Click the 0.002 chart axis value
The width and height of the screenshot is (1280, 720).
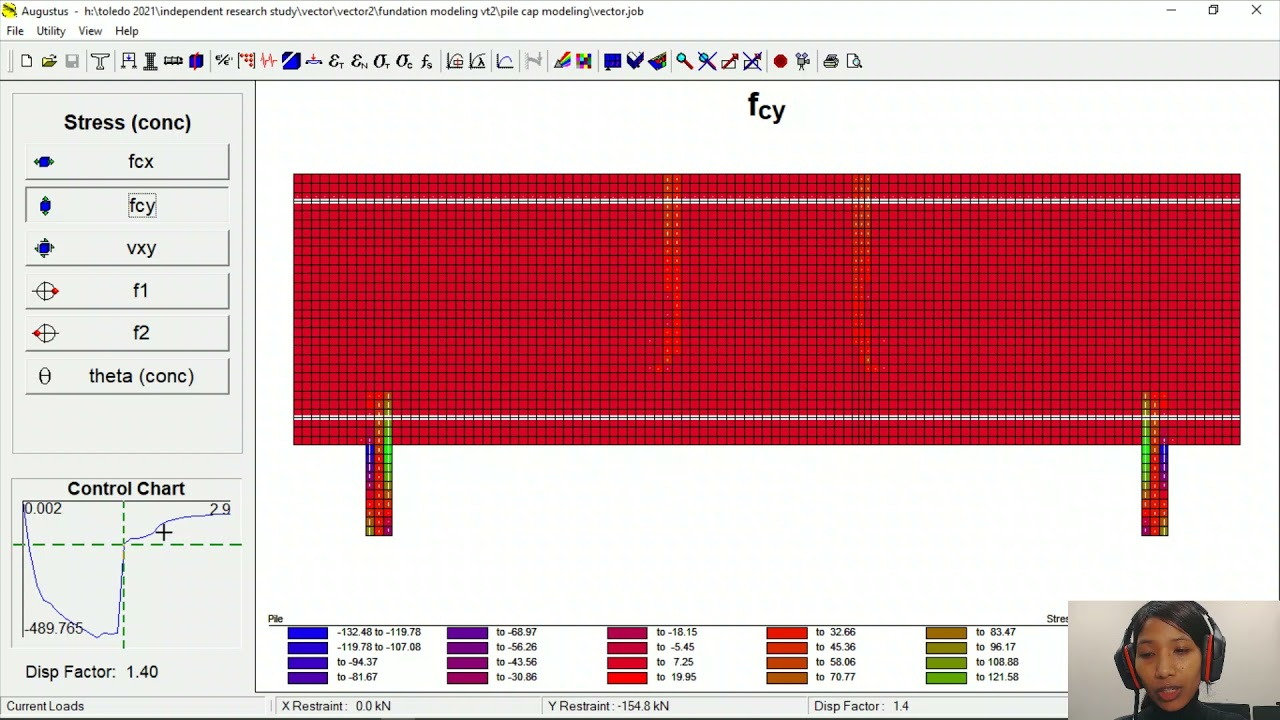tap(43, 509)
